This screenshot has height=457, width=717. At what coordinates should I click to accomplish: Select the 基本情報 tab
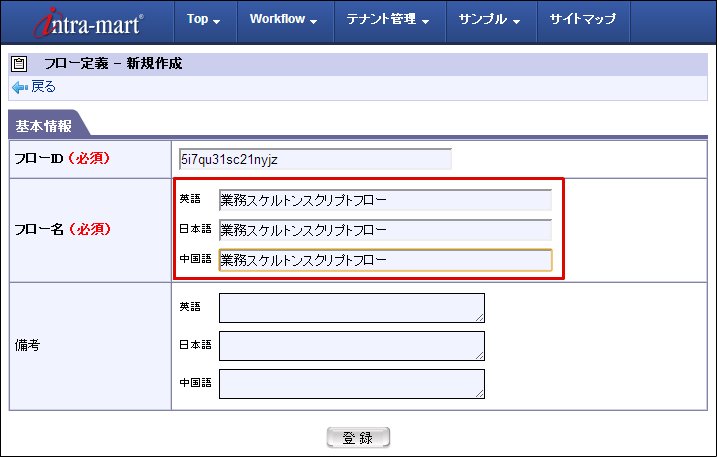[44, 126]
